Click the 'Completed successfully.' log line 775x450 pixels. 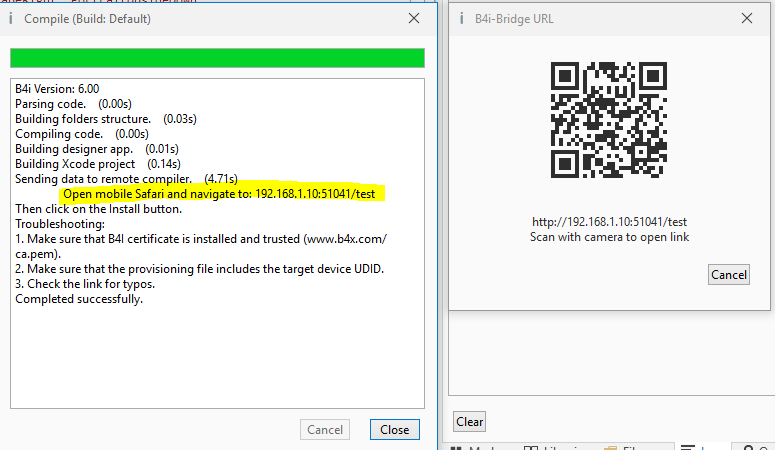click(79, 299)
